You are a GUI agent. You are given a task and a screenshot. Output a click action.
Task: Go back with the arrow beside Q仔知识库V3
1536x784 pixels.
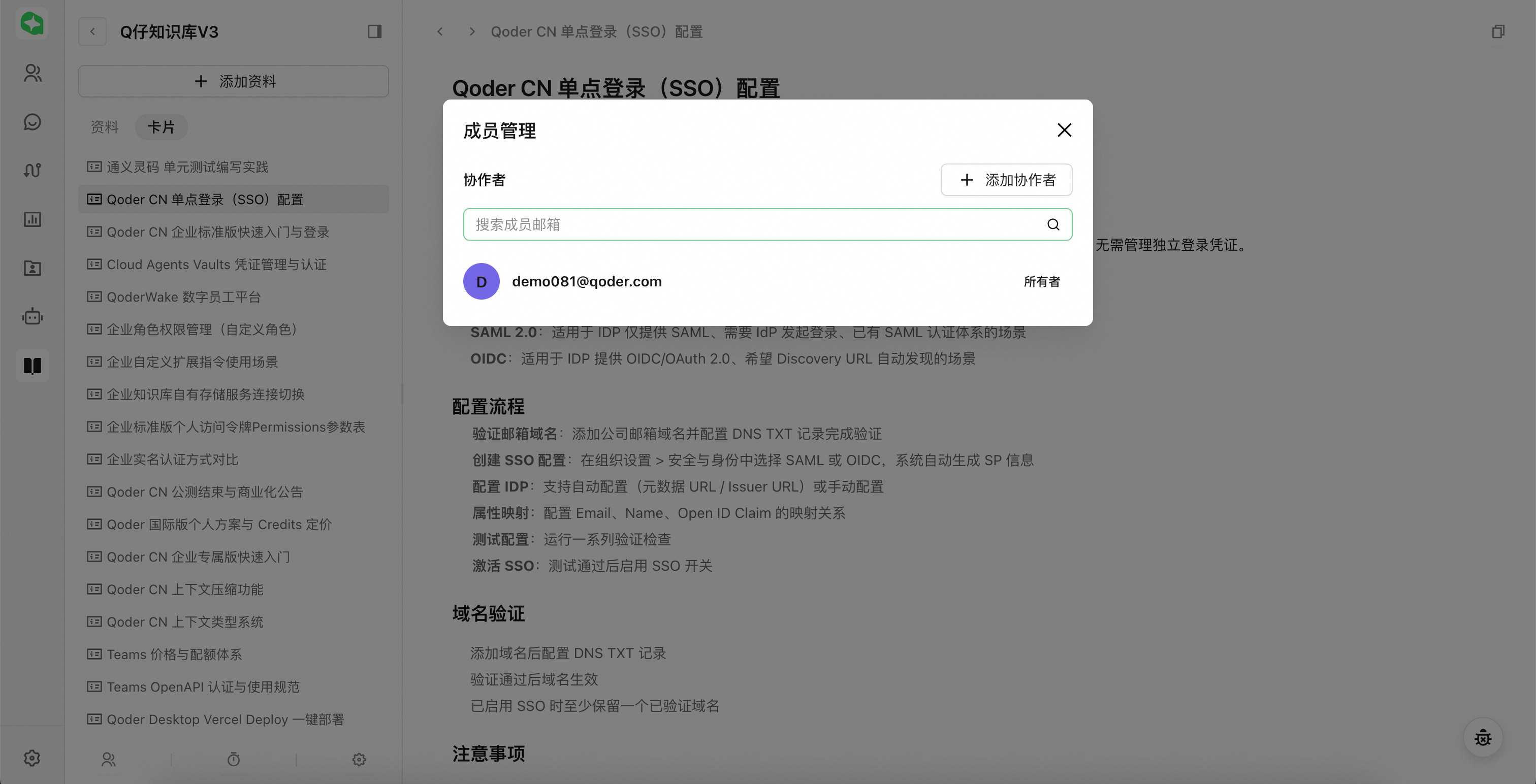point(92,31)
